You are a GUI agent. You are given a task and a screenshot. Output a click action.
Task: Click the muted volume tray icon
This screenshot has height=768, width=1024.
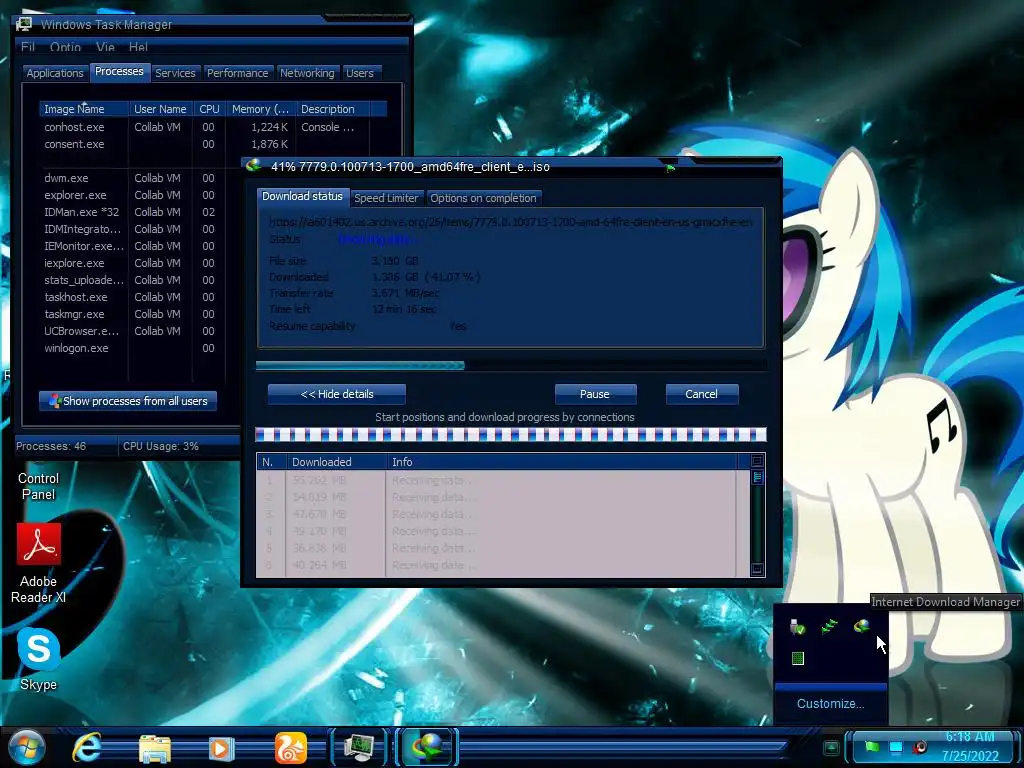pos(920,746)
